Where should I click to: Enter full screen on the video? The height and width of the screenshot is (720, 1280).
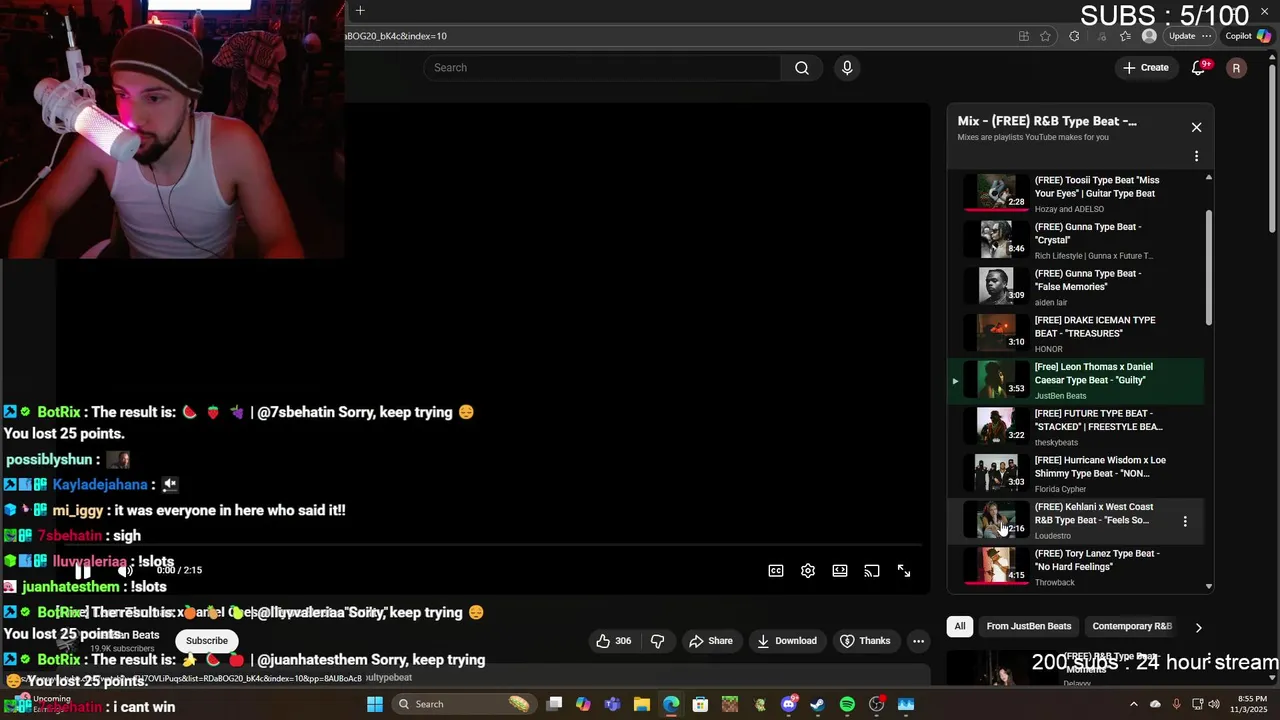[904, 571]
